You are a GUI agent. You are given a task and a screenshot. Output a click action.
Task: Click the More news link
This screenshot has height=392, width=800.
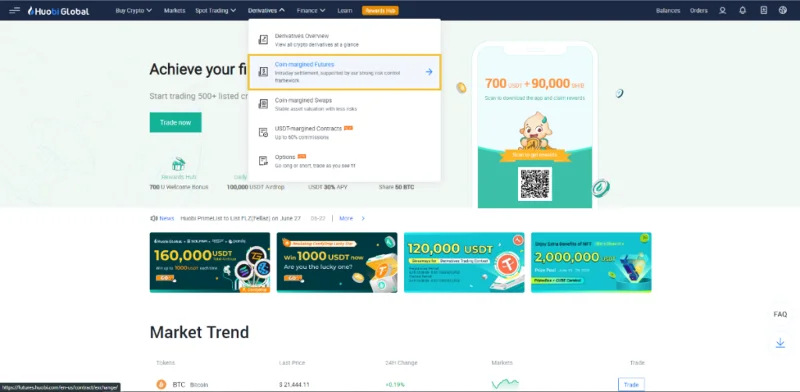pyautogui.click(x=346, y=218)
